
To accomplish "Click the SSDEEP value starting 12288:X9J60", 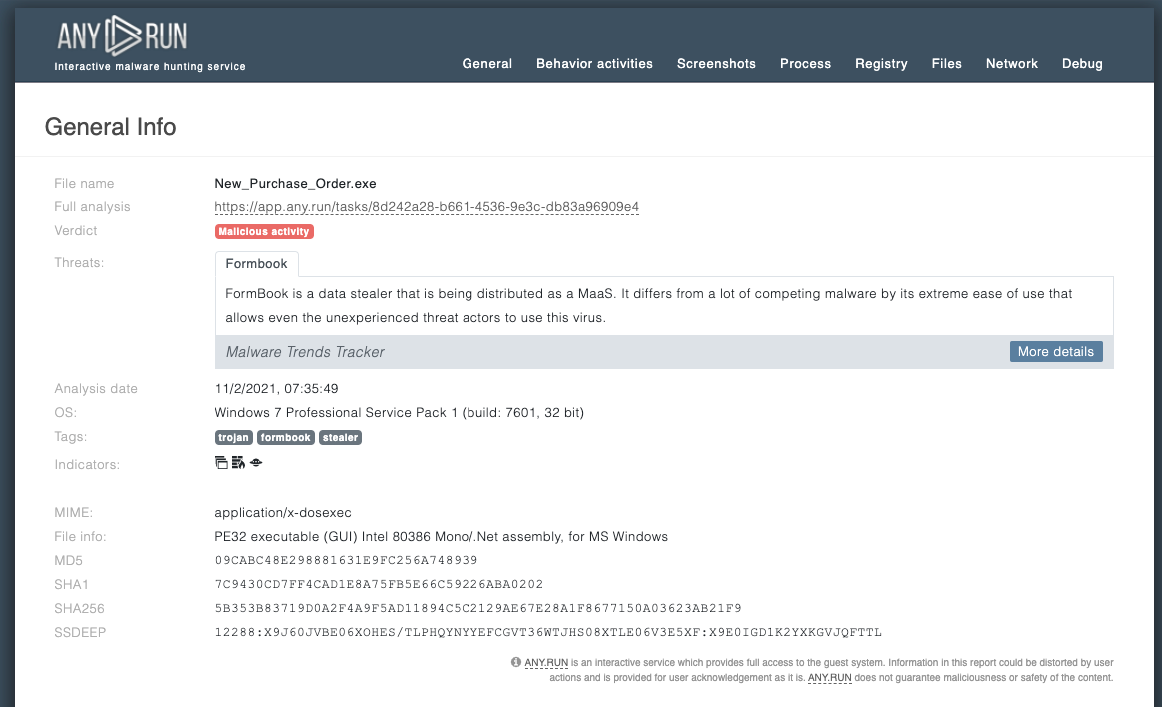I will (x=548, y=632).
